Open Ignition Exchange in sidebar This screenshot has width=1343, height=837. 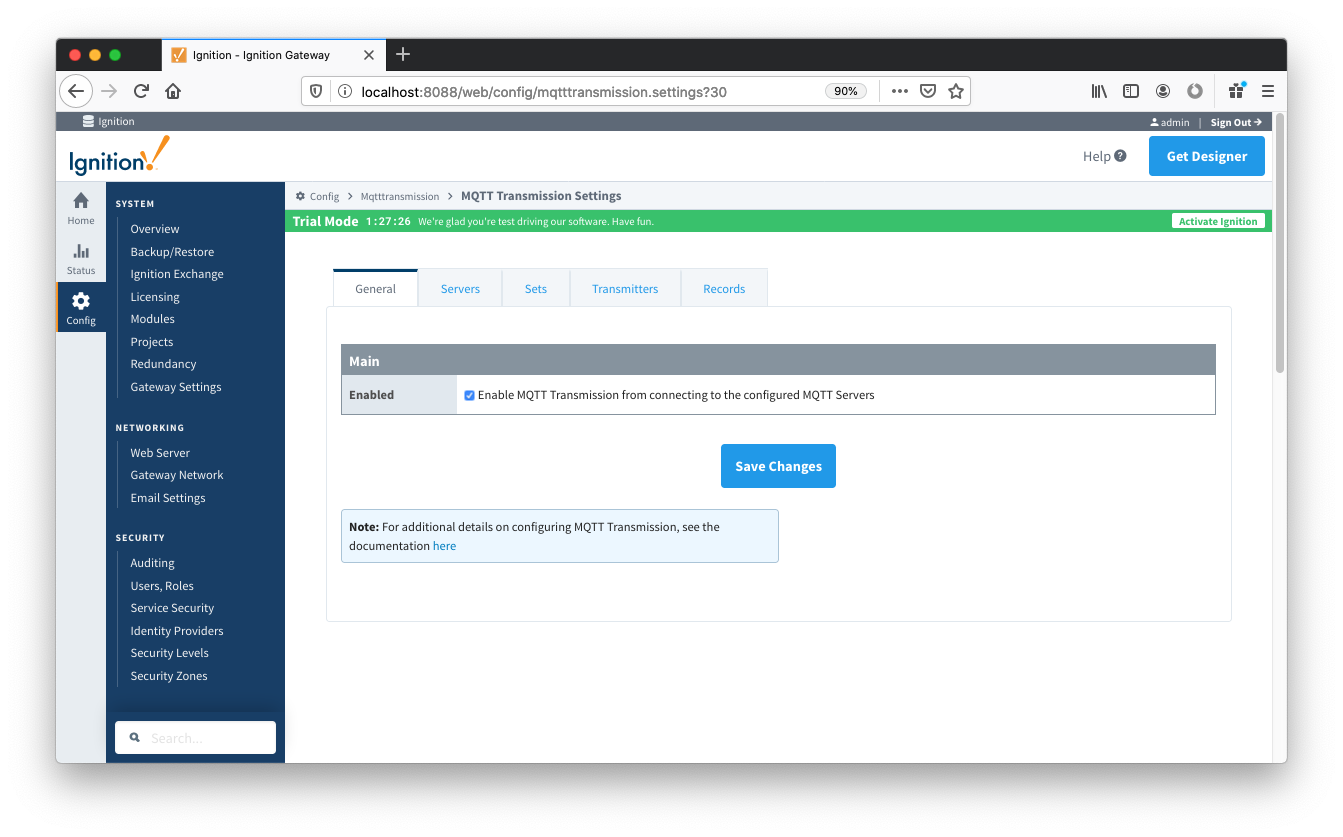177,274
